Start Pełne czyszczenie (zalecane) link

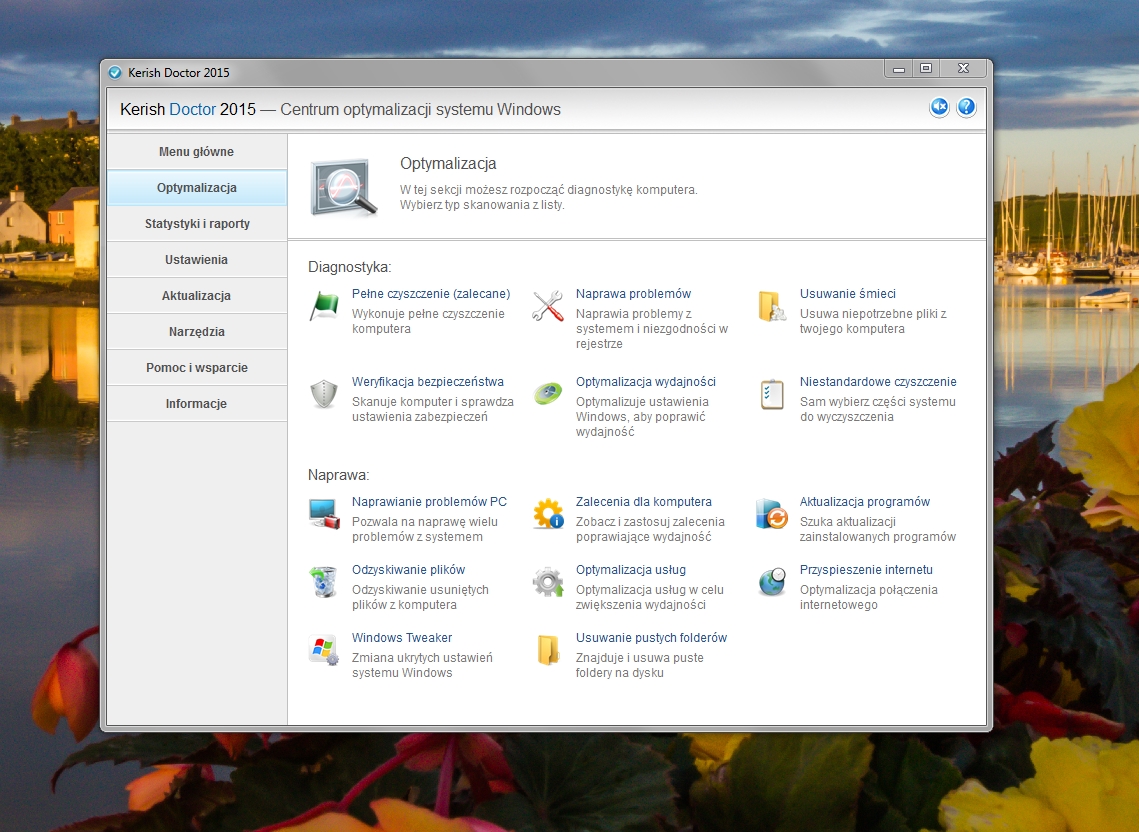coord(431,294)
